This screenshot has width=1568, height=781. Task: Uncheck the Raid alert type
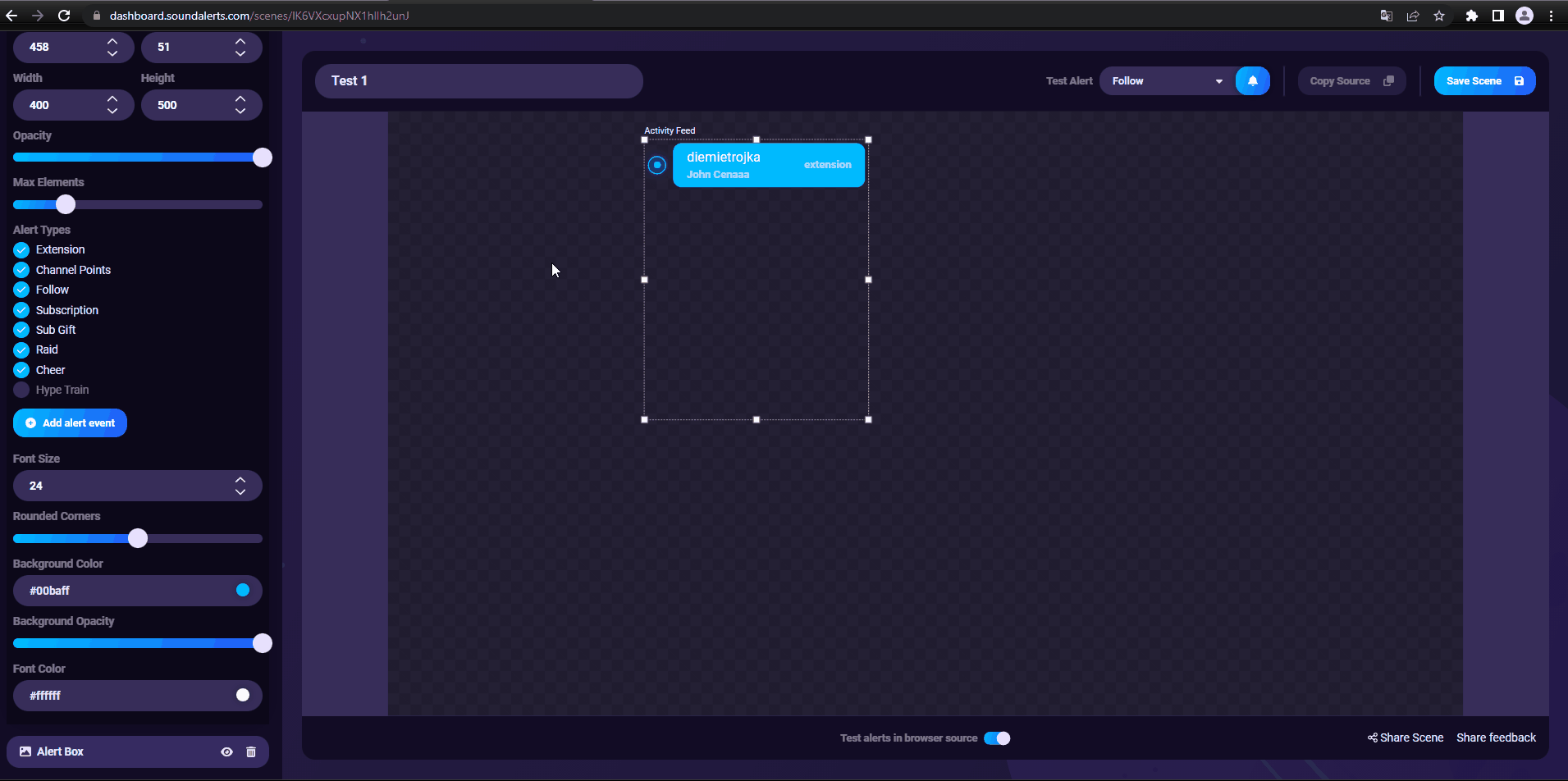[x=21, y=349]
